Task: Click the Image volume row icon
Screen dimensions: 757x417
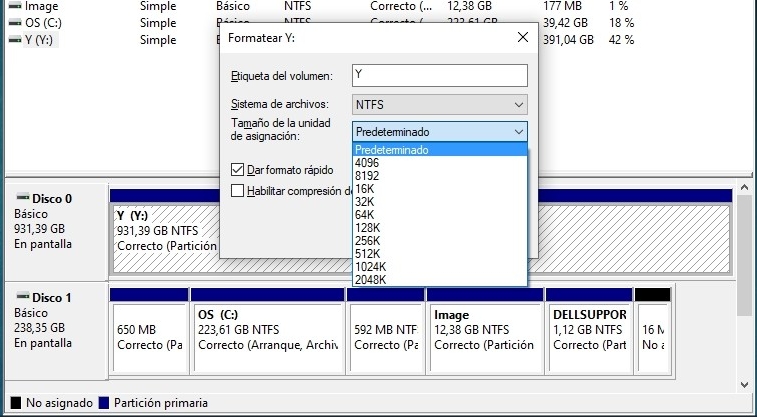Action: coord(13,6)
